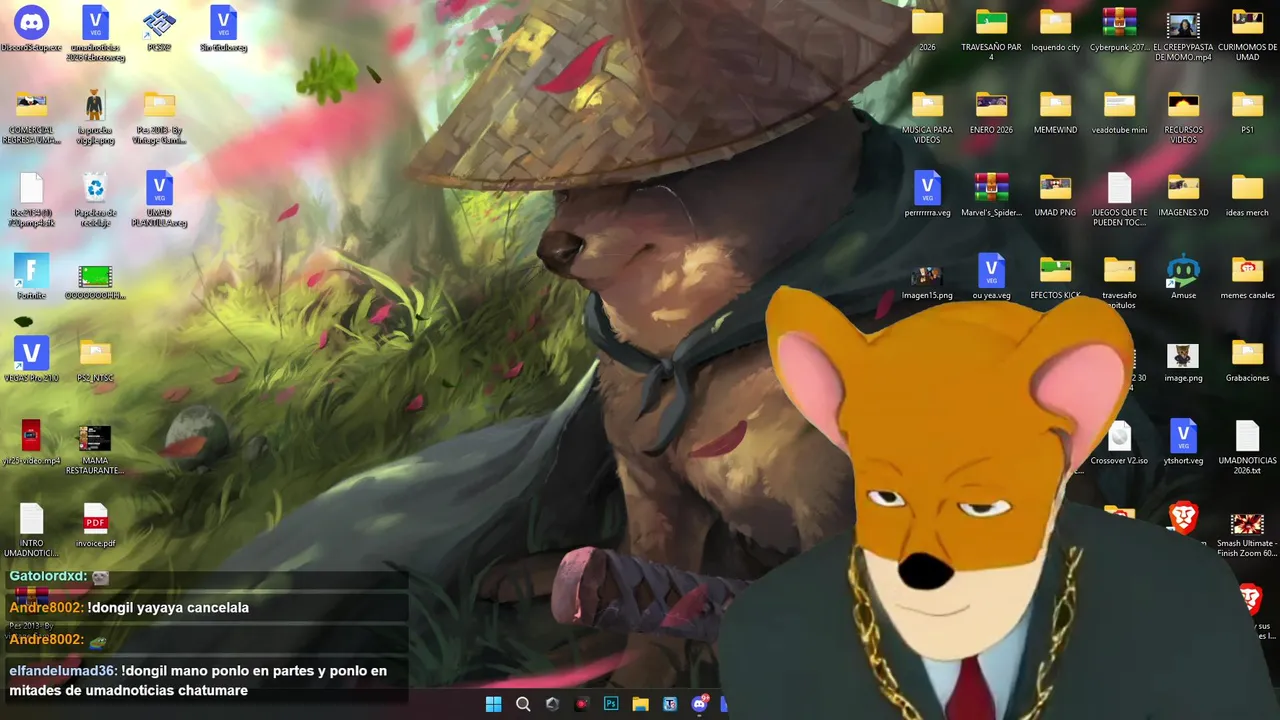This screenshot has width=1280, height=720.
Task: Open EL CREEPYPASTA DE MOMO.mp4 video
Action: point(1183,24)
